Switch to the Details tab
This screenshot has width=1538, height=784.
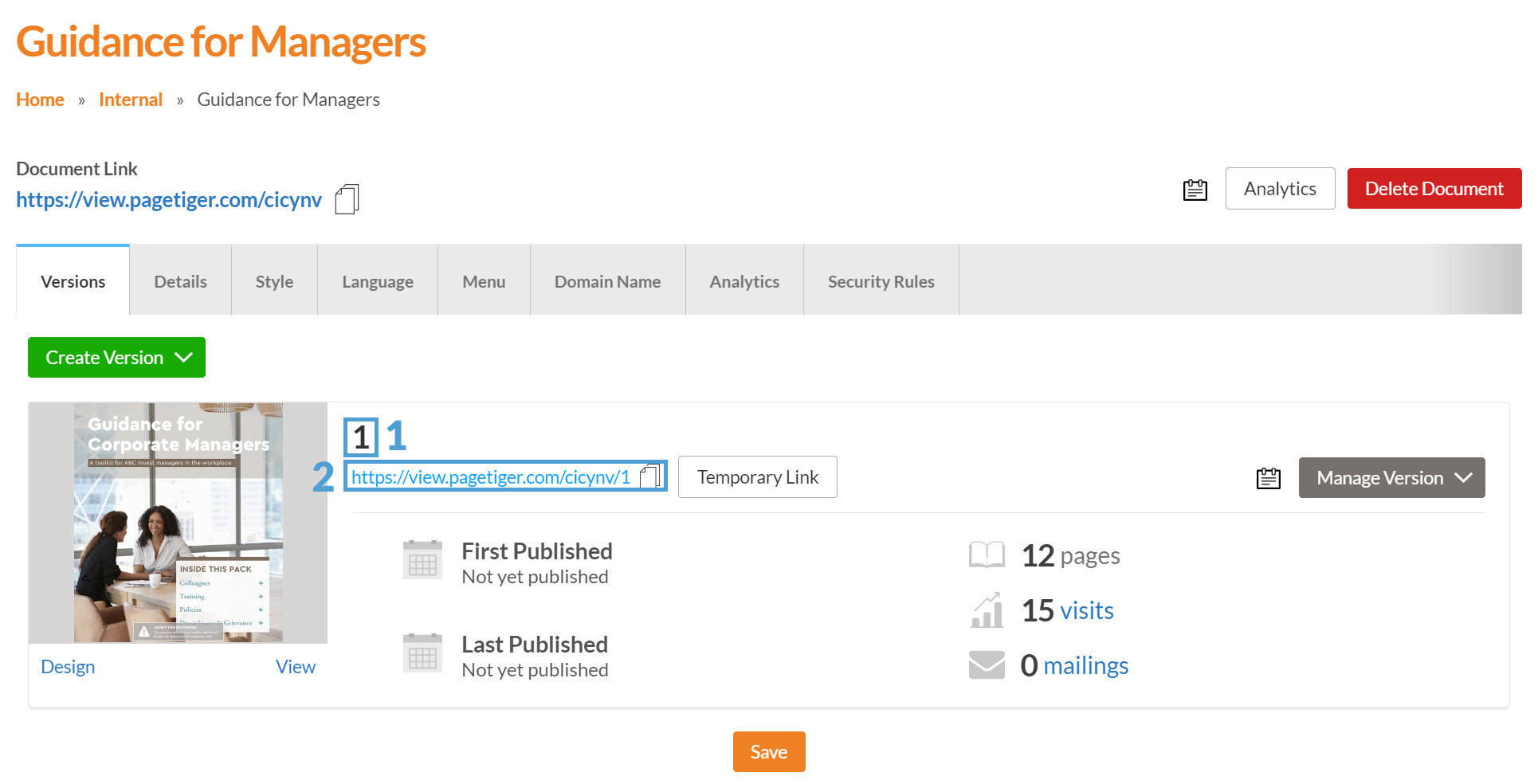pyautogui.click(x=180, y=282)
